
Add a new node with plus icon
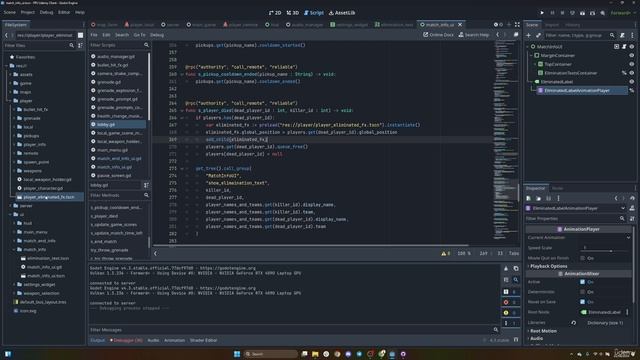[529, 36]
